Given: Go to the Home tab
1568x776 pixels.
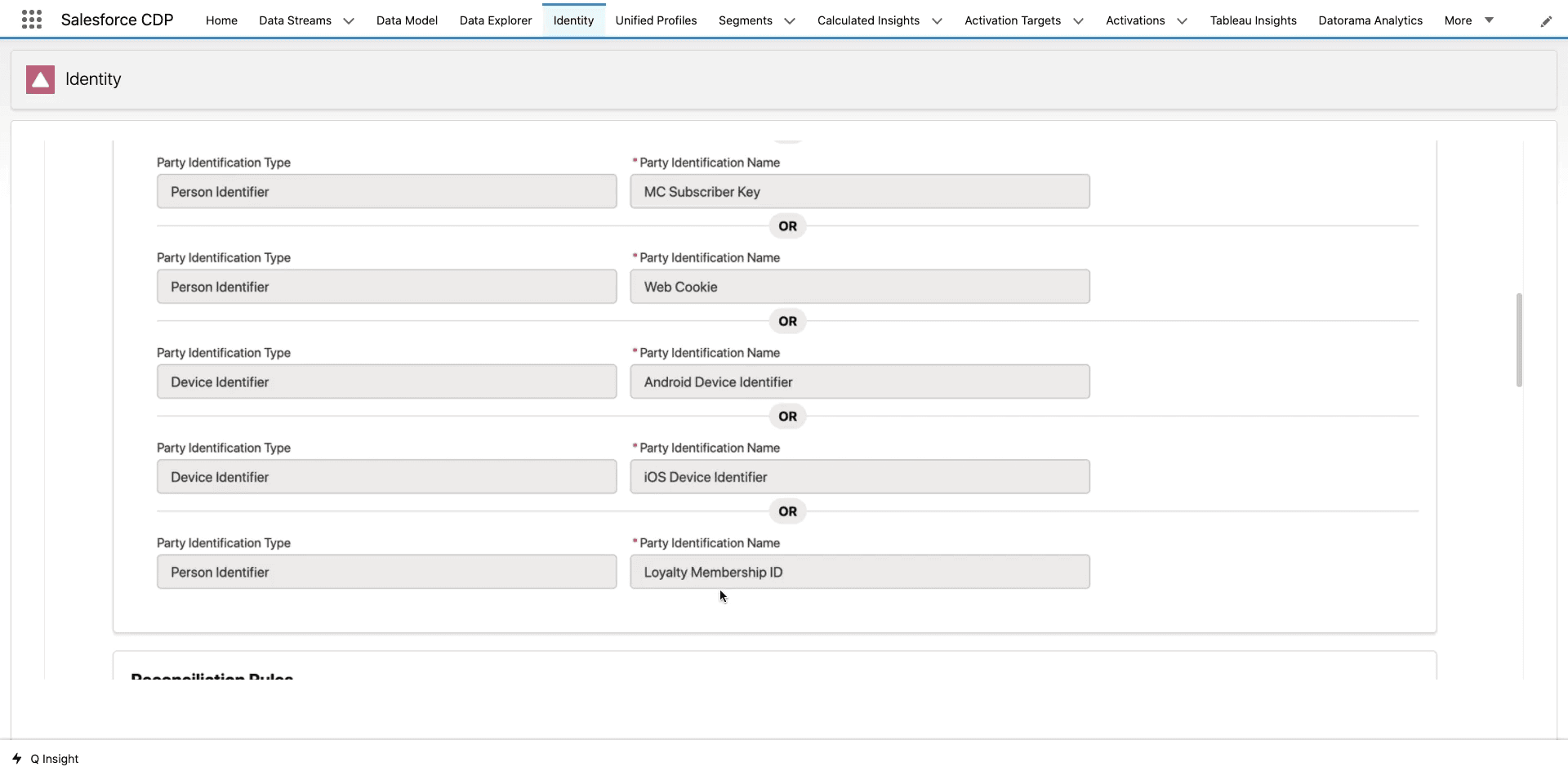Looking at the screenshot, I should point(221,20).
